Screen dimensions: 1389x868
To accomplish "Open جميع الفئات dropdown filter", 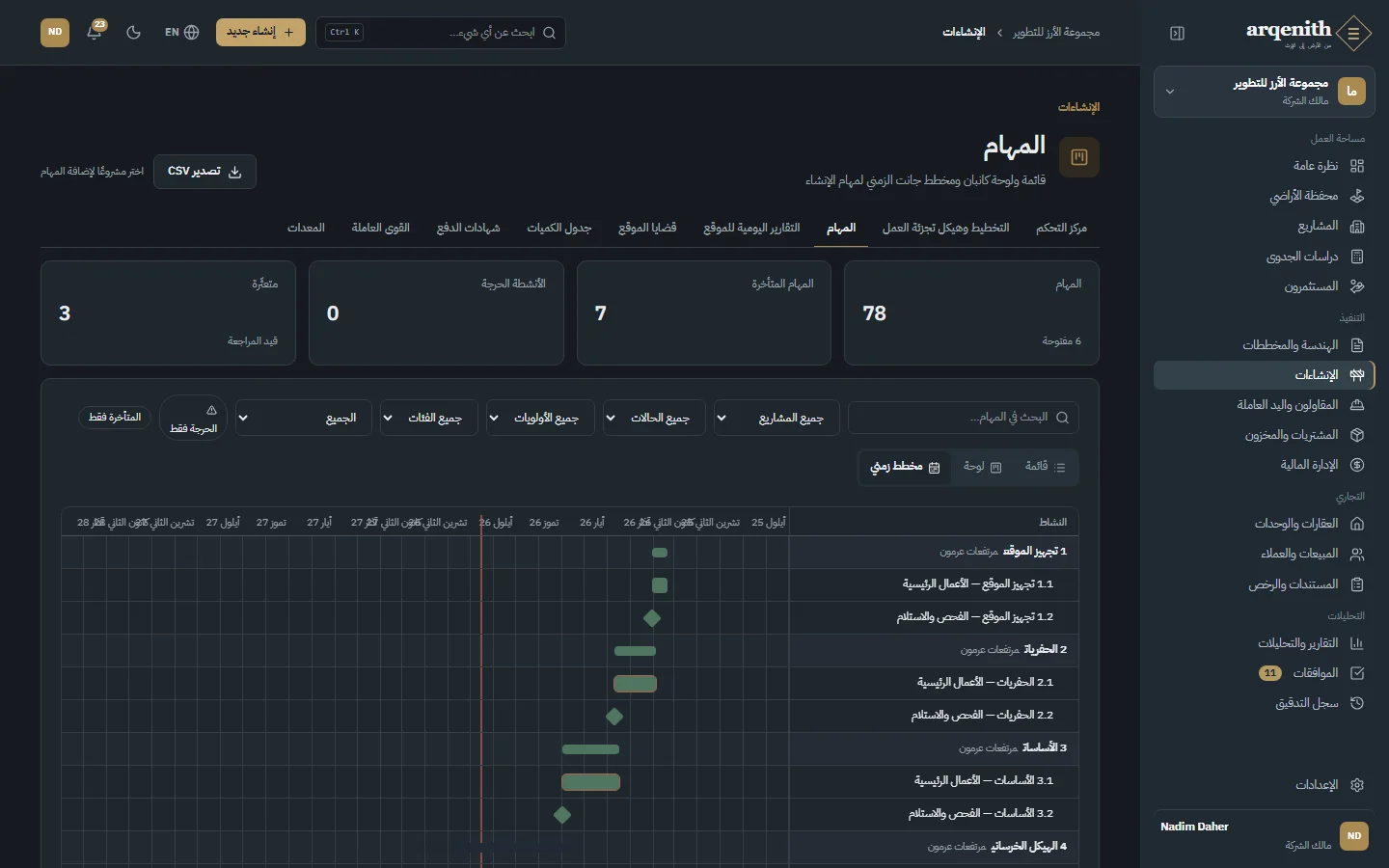I will [x=429, y=418].
